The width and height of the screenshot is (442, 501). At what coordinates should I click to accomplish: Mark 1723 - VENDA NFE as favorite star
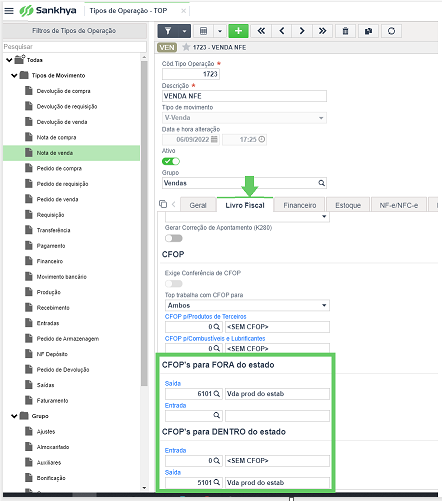186,47
